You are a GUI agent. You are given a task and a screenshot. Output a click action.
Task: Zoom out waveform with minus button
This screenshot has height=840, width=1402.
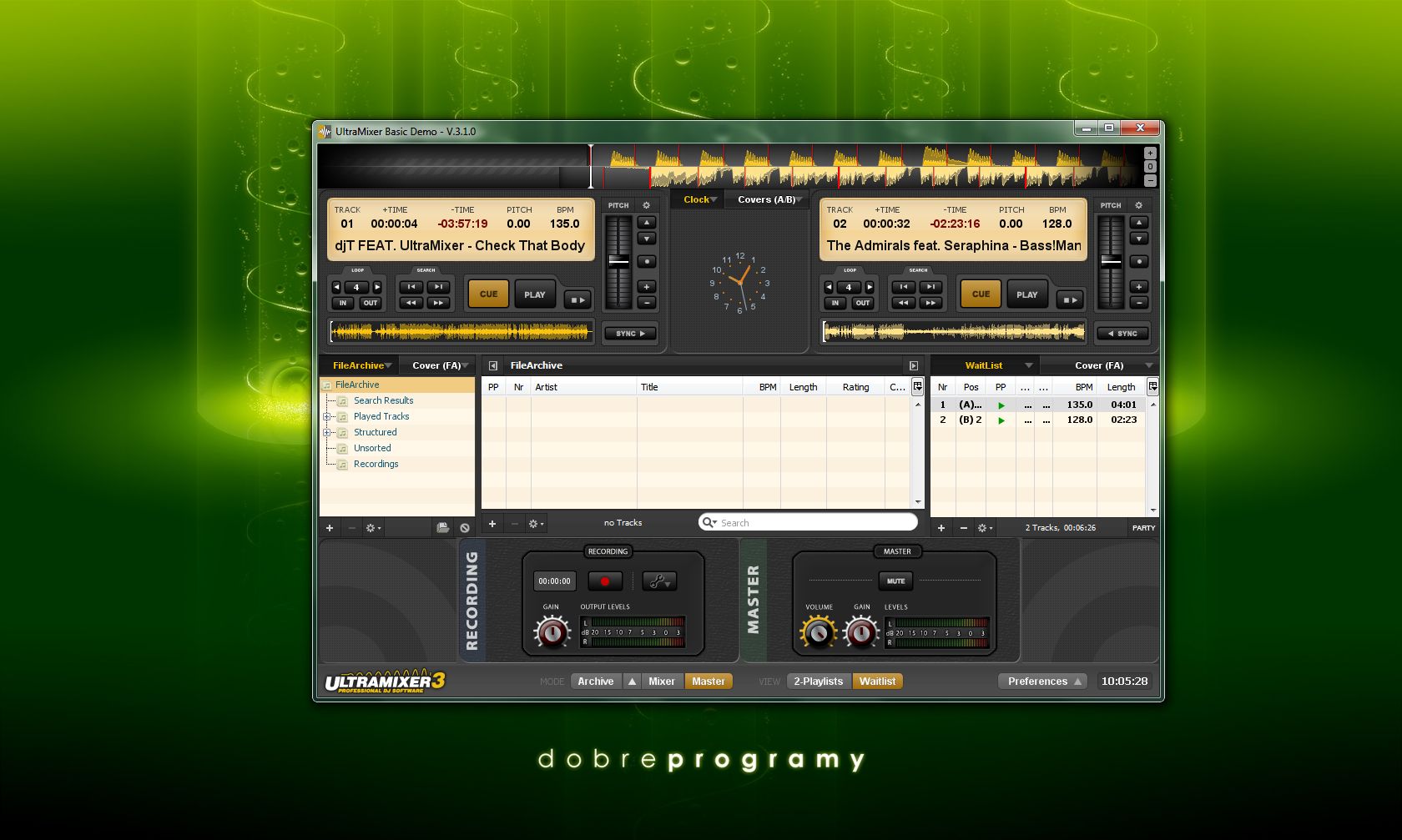[1150, 180]
